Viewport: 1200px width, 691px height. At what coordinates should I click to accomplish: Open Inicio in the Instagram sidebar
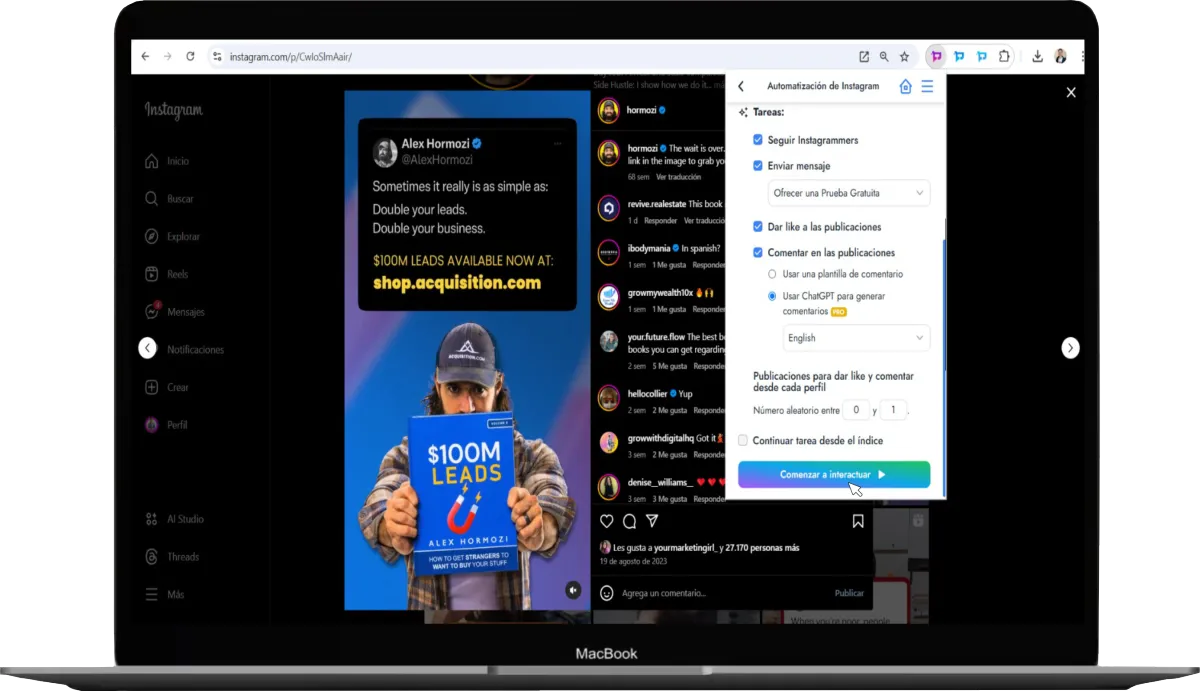(x=166, y=161)
